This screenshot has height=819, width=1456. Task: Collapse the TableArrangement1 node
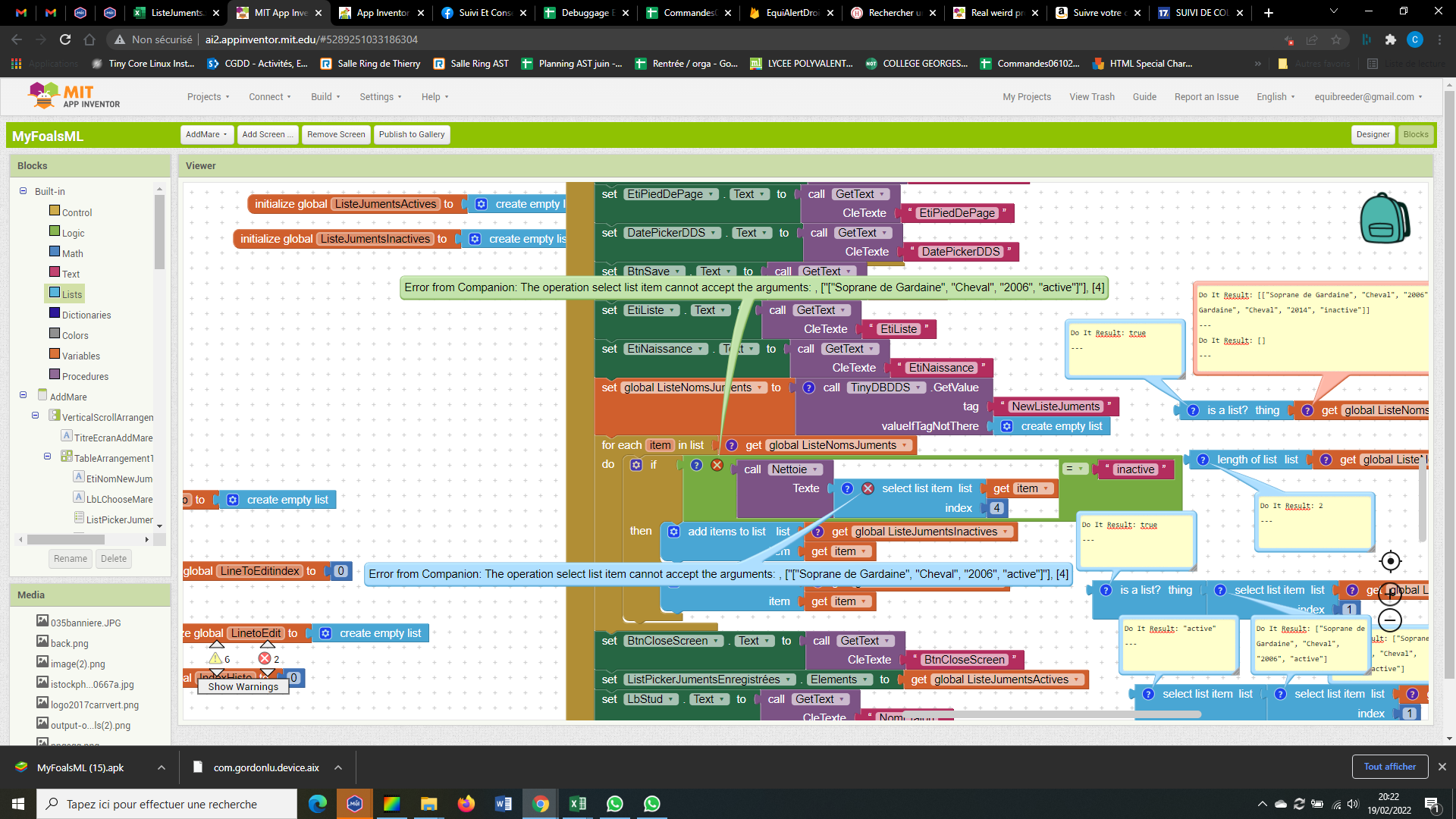pyautogui.click(x=47, y=457)
